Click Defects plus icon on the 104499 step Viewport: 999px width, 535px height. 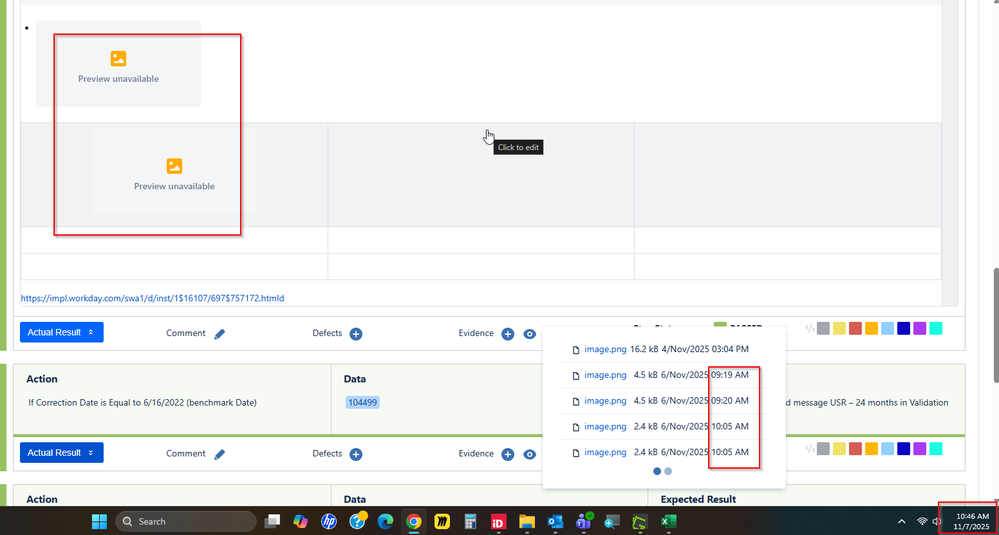pos(356,454)
